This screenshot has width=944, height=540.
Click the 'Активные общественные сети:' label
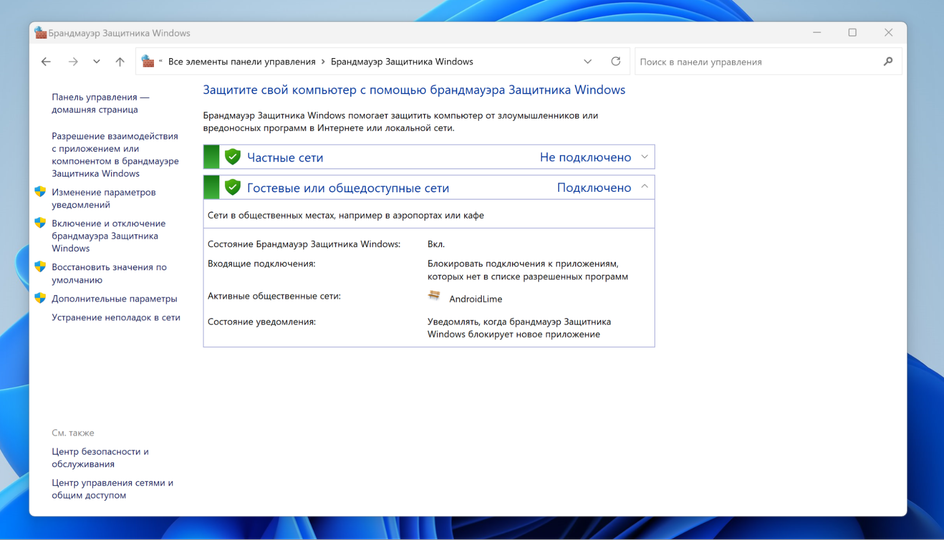[274, 296]
